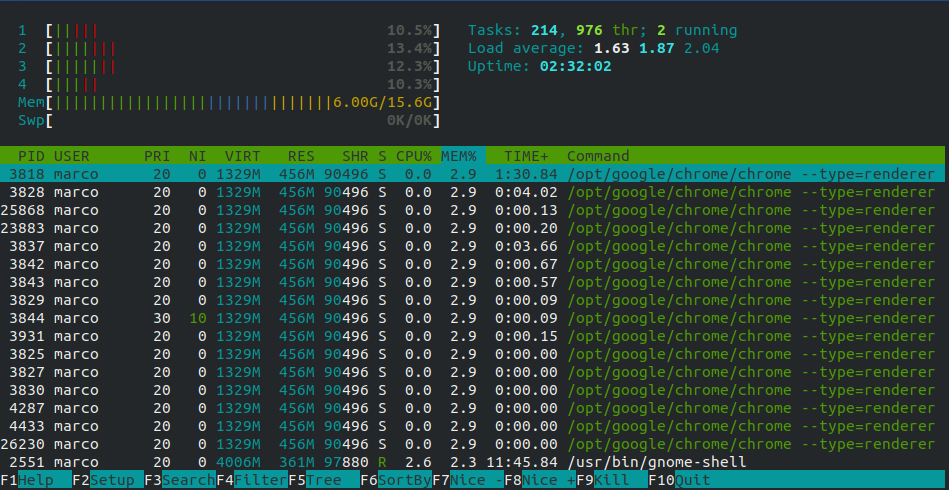Select process row with PID 3931
Screen dimensions: 949x490
tap(472, 336)
